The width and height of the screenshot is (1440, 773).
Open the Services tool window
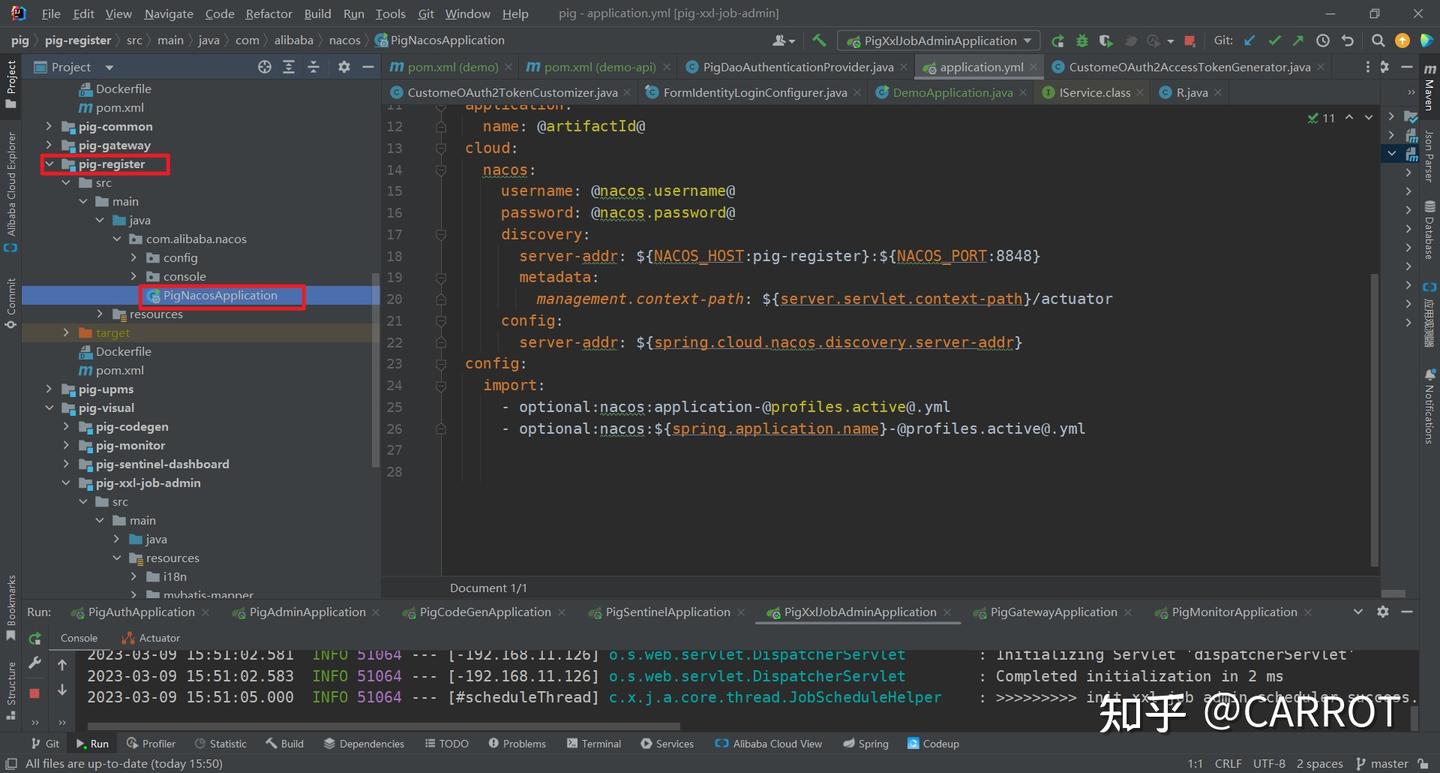[x=667, y=744]
